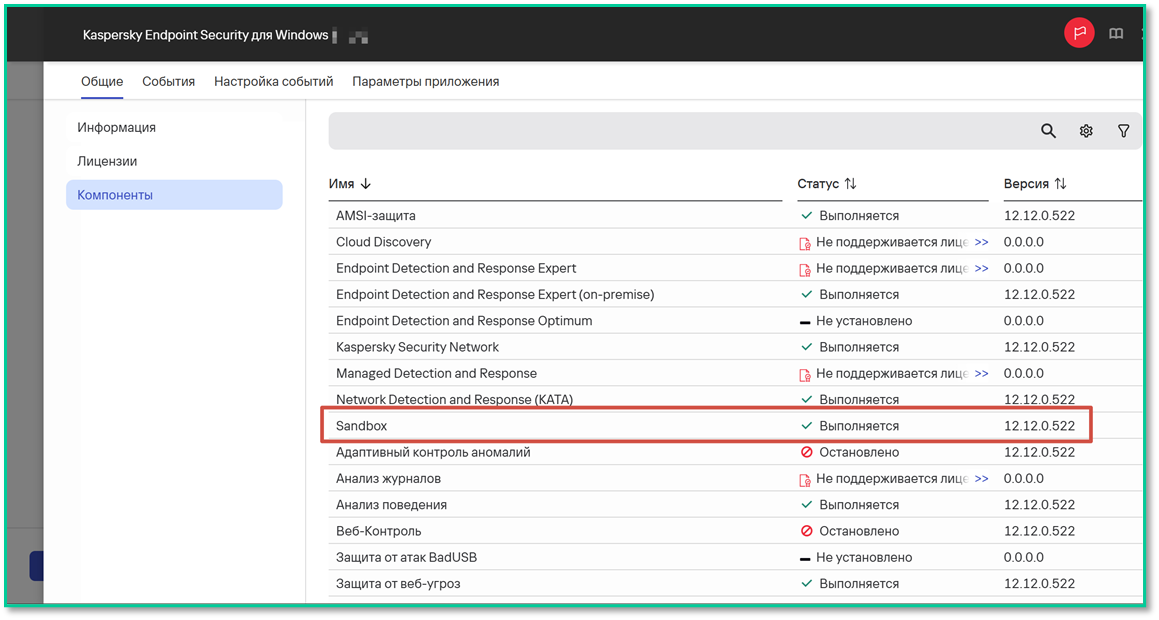The height and width of the screenshot is (620, 1159).
Task: Switch to the События tab
Action: [x=169, y=81]
